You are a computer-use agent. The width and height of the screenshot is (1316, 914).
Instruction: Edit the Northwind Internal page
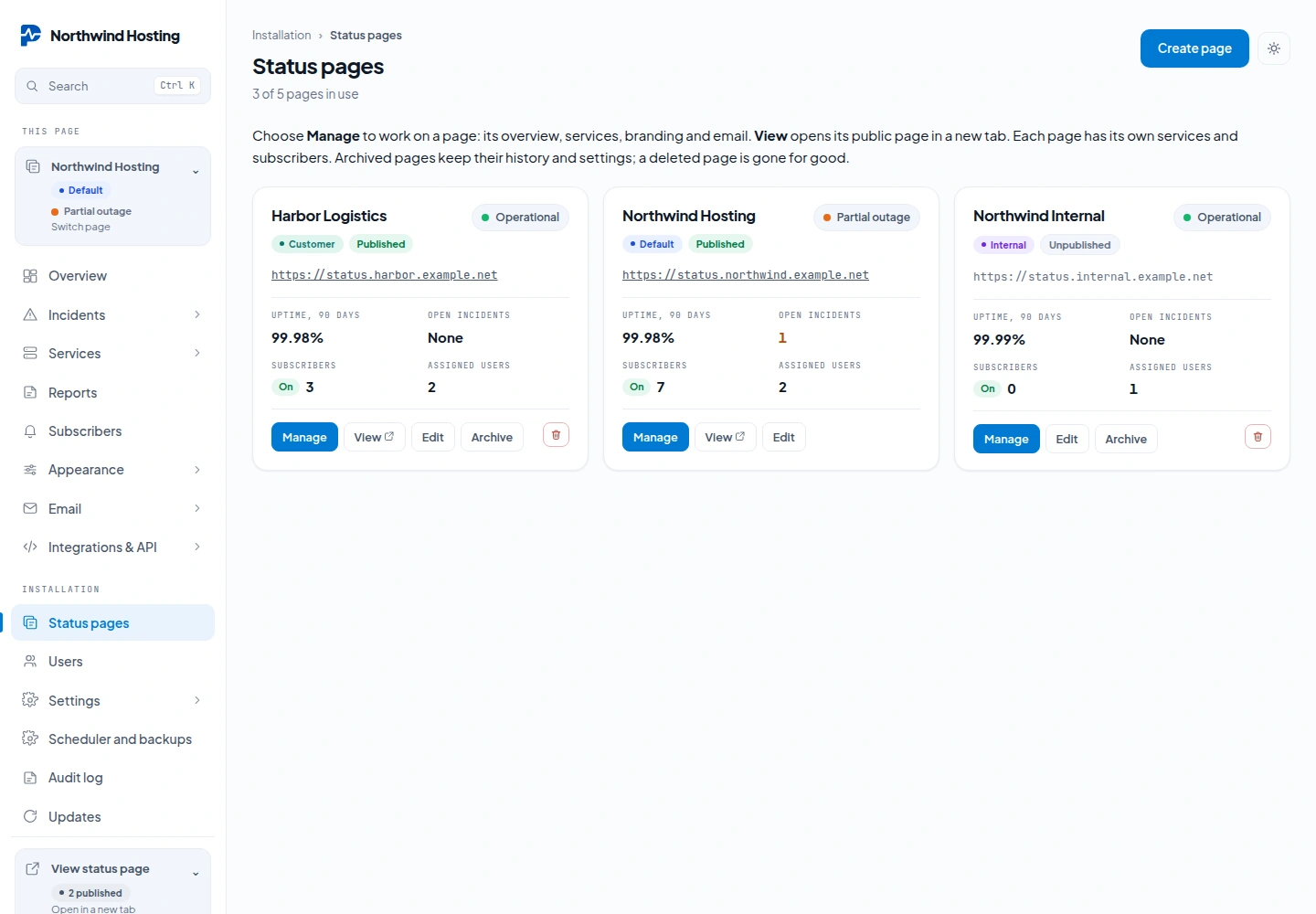click(x=1067, y=439)
